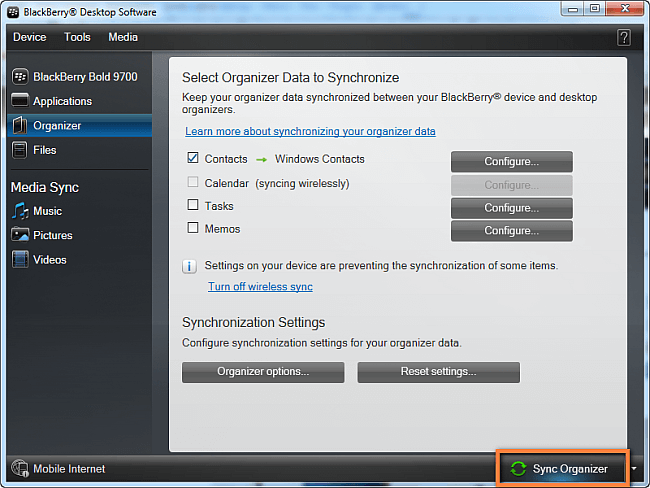Click the green arrow beside Contacts

tap(262, 160)
